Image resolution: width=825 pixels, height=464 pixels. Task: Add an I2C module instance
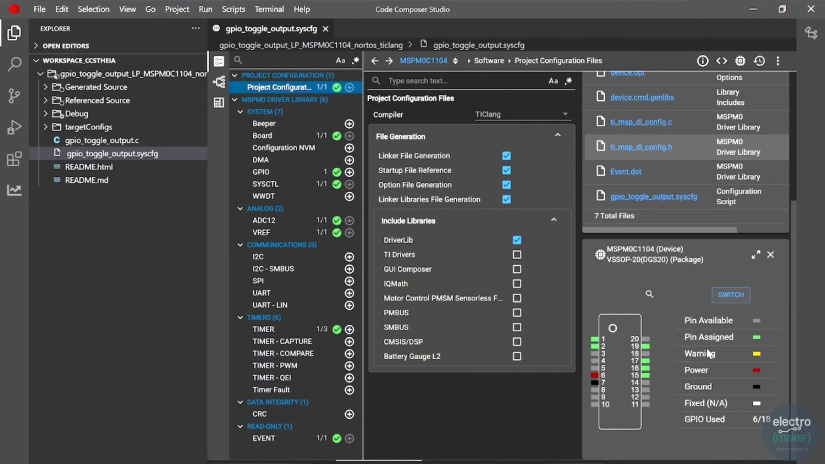349,257
